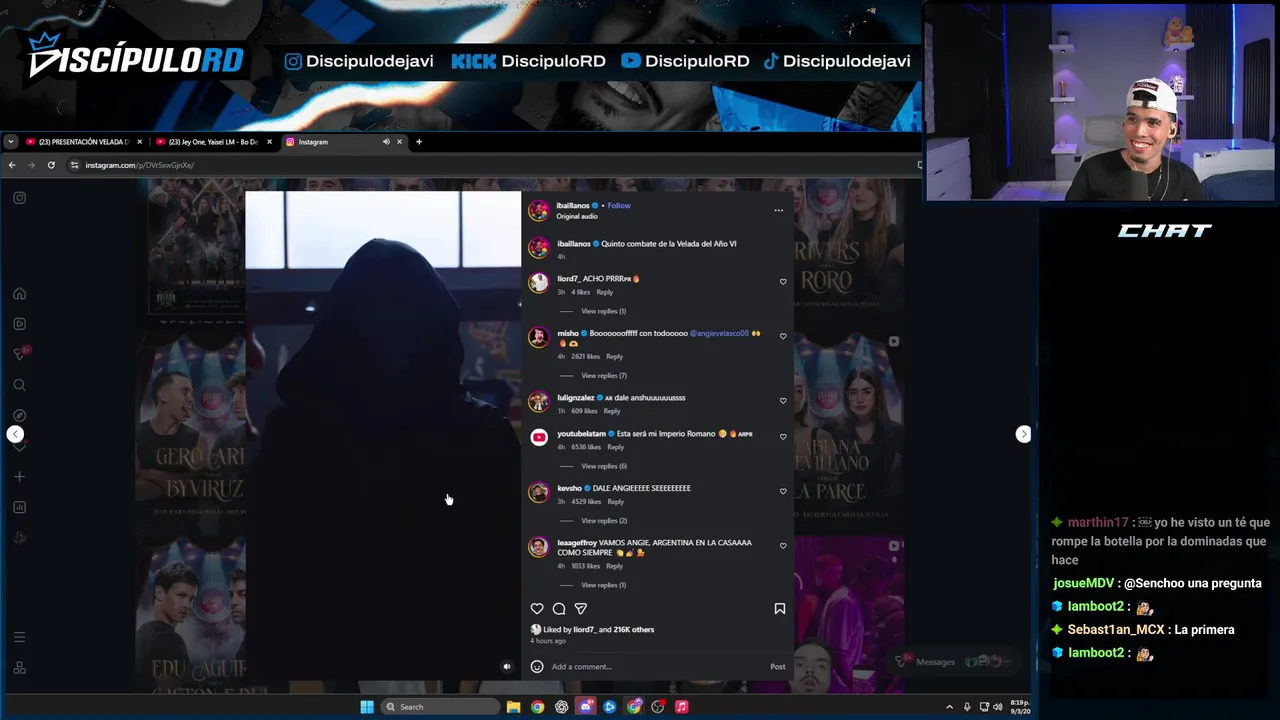Image resolution: width=1280 pixels, height=720 pixels.
Task: Open the dashboard chart icon in sidebar
Action: 19,507
